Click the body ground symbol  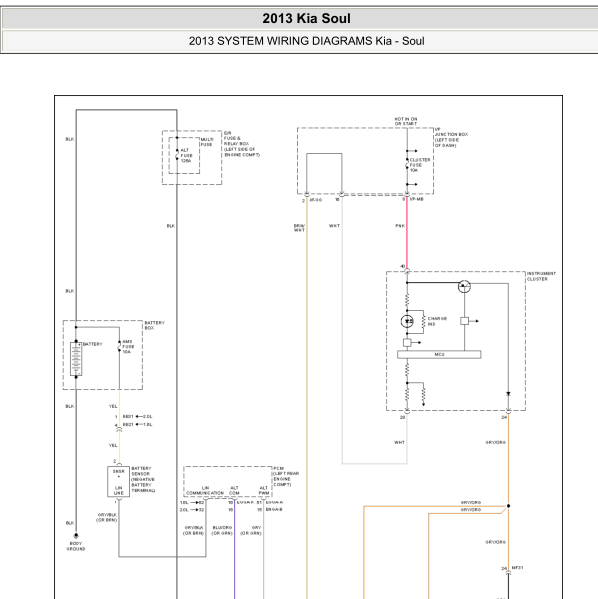point(76,536)
